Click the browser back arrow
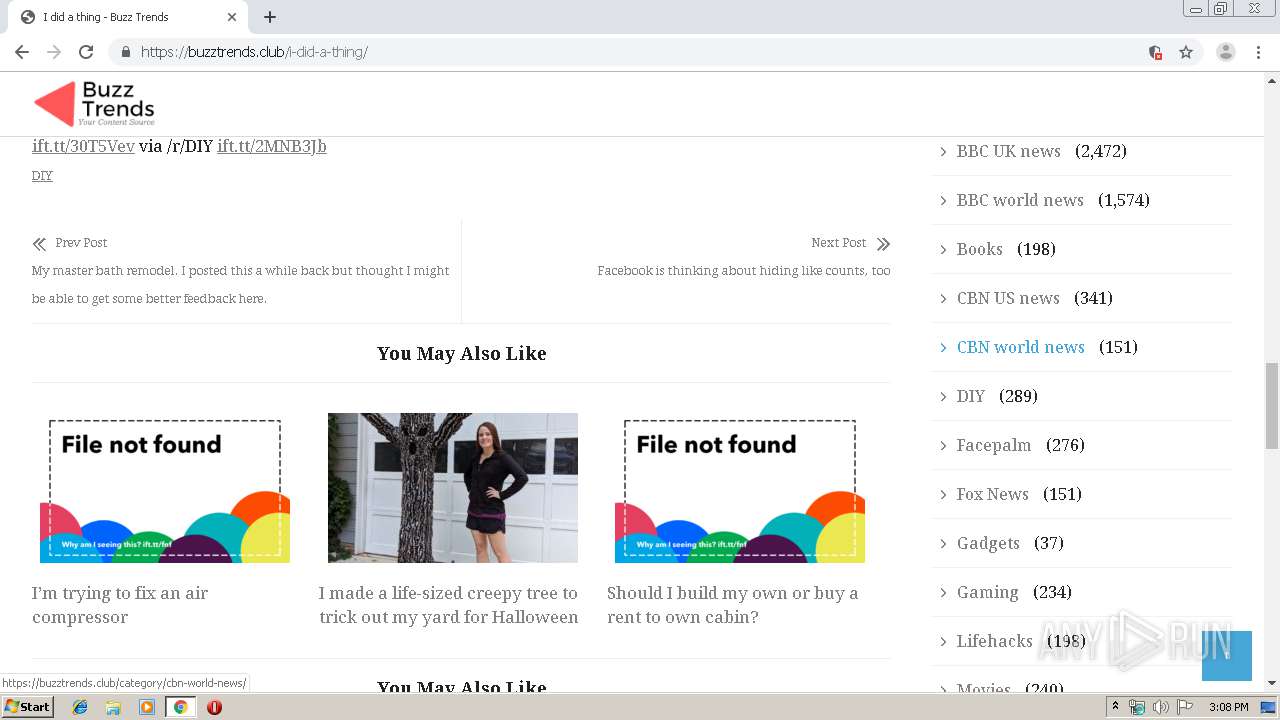The image size is (1280, 720). (x=22, y=52)
